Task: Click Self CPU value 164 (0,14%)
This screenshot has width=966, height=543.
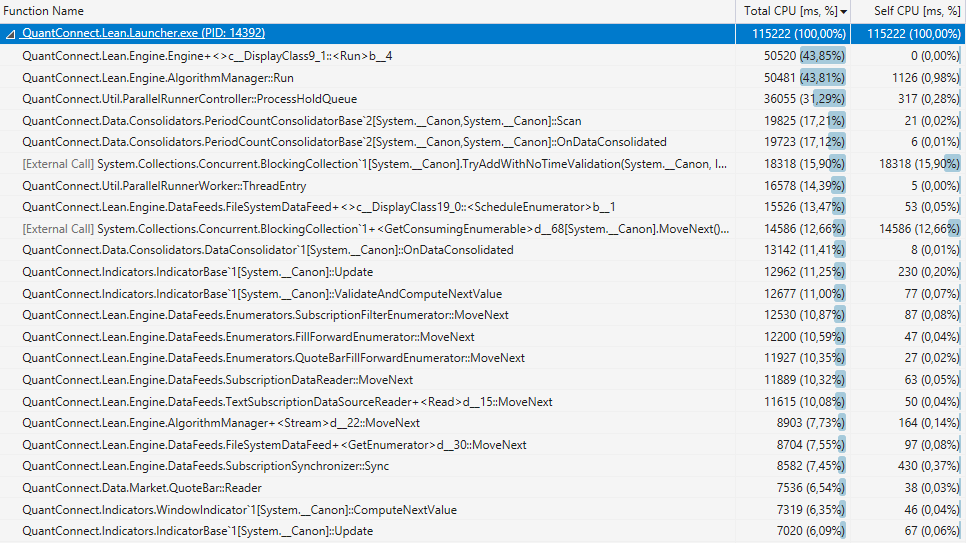Action: 929,423
